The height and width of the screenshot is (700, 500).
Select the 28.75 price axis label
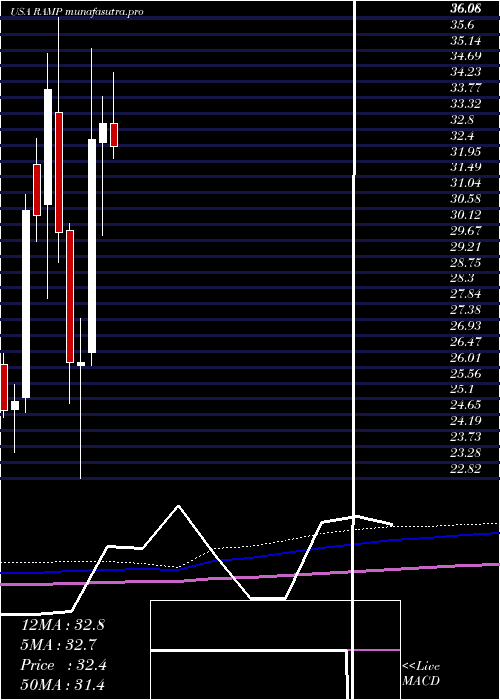coord(466,262)
